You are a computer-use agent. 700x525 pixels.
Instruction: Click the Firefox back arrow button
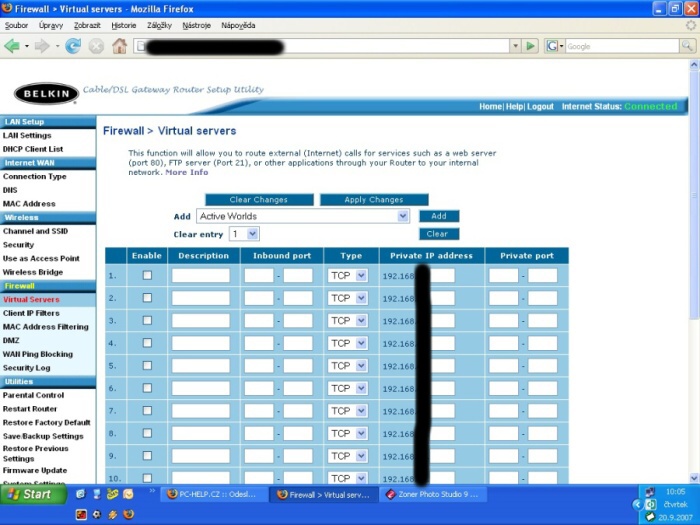pos(12,46)
